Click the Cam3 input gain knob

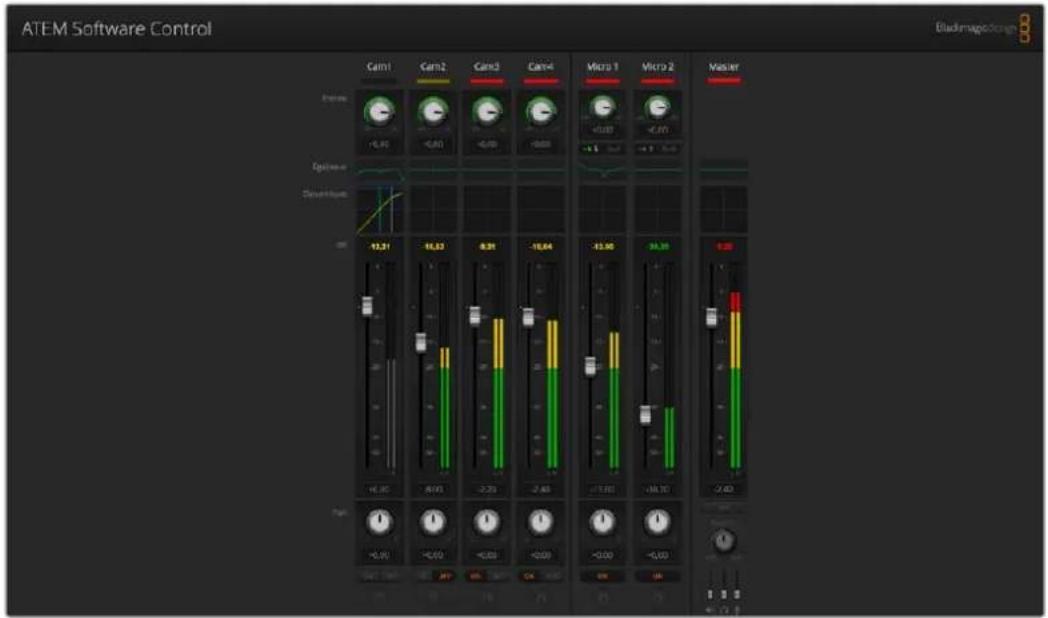point(487,111)
